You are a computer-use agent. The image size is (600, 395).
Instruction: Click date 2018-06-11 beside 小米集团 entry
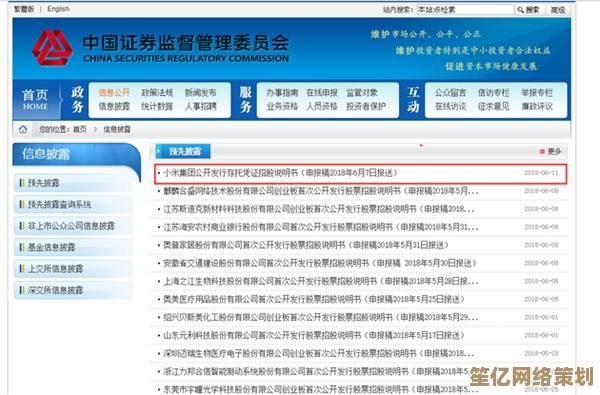[541, 173]
